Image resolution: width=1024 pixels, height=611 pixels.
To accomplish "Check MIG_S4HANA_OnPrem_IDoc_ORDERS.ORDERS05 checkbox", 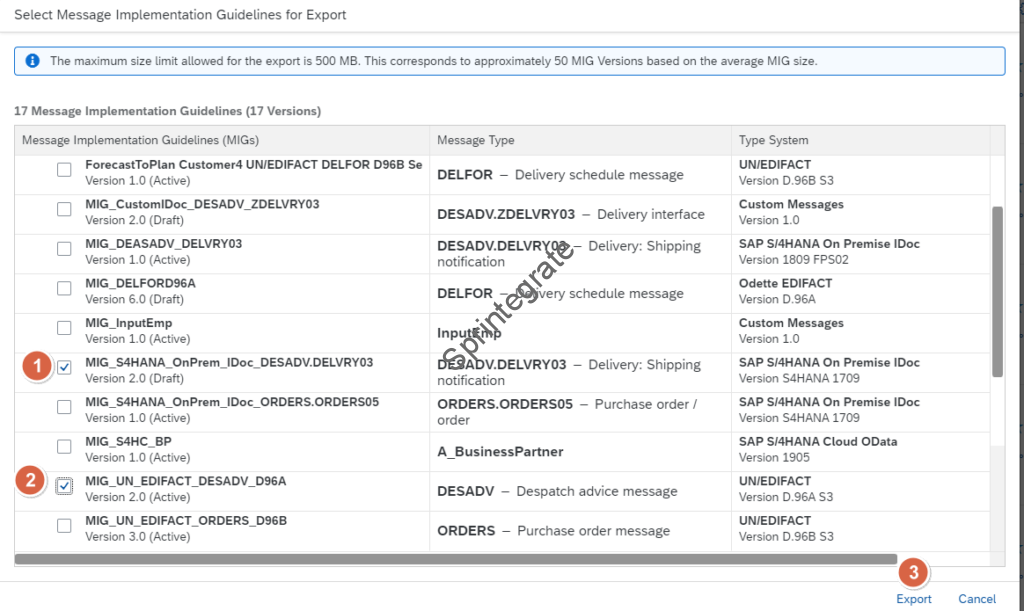I will (x=64, y=407).
